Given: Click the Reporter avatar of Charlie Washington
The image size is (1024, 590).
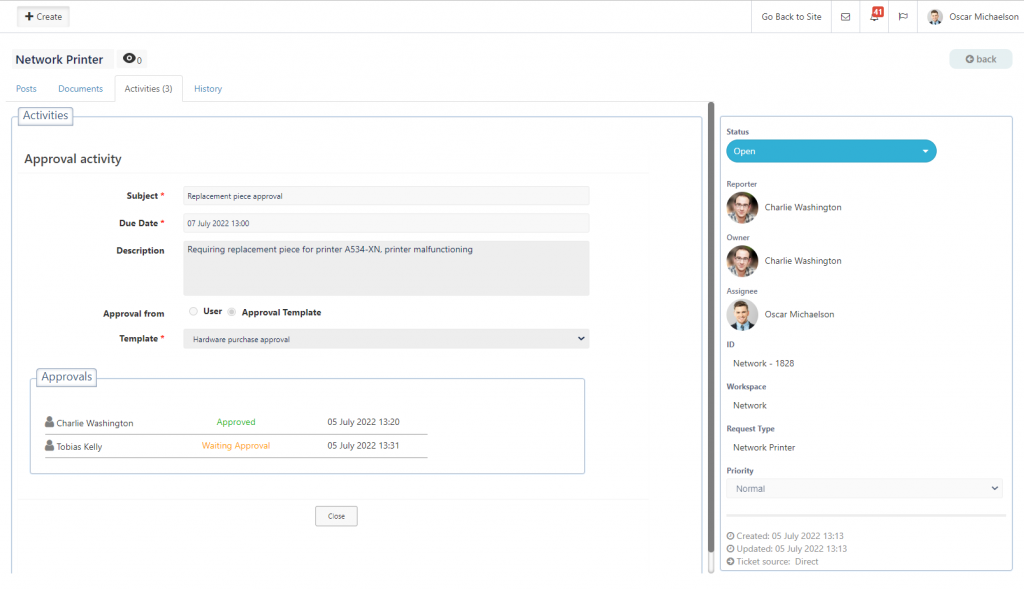Looking at the screenshot, I should coord(743,208).
